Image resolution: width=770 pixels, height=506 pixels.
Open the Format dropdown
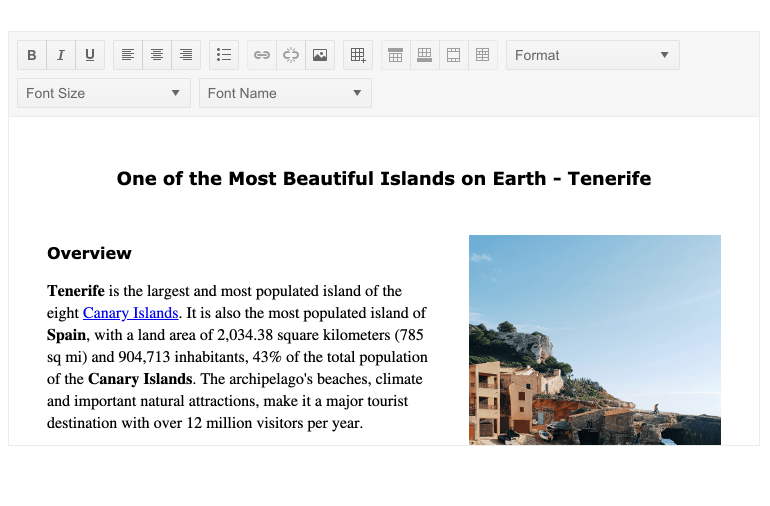click(x=592, y=55)
